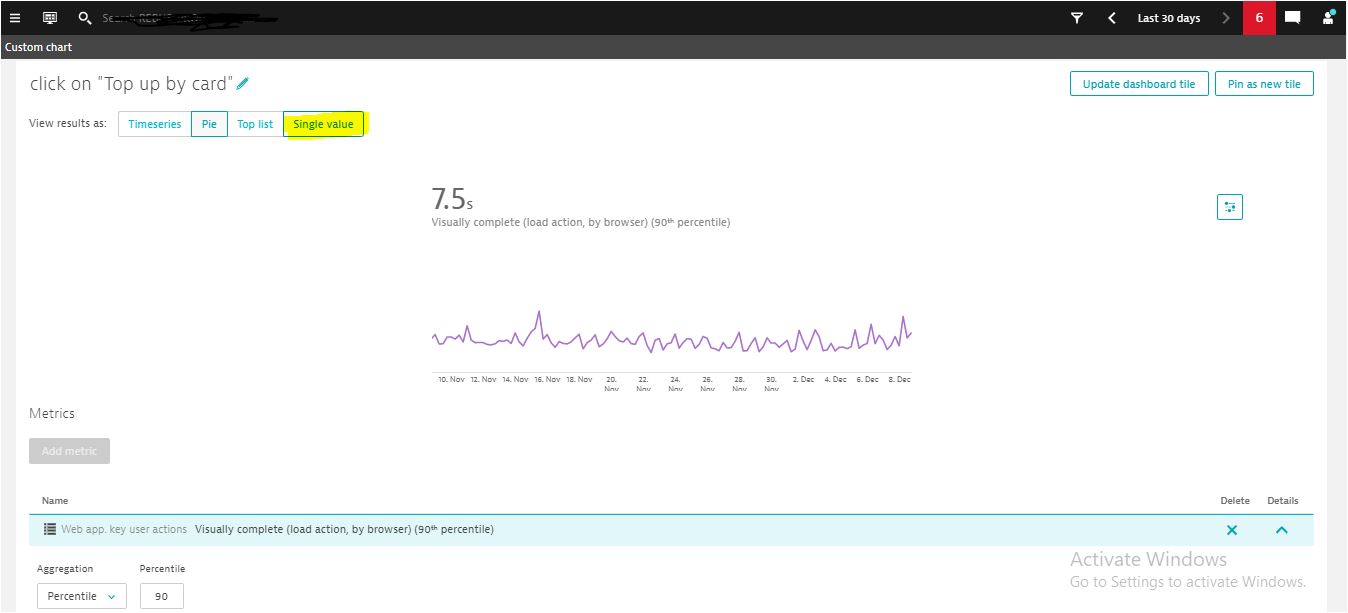Screen dimensions: 1348x613
Task: Switch view to Top list
Action: (255, 124)
